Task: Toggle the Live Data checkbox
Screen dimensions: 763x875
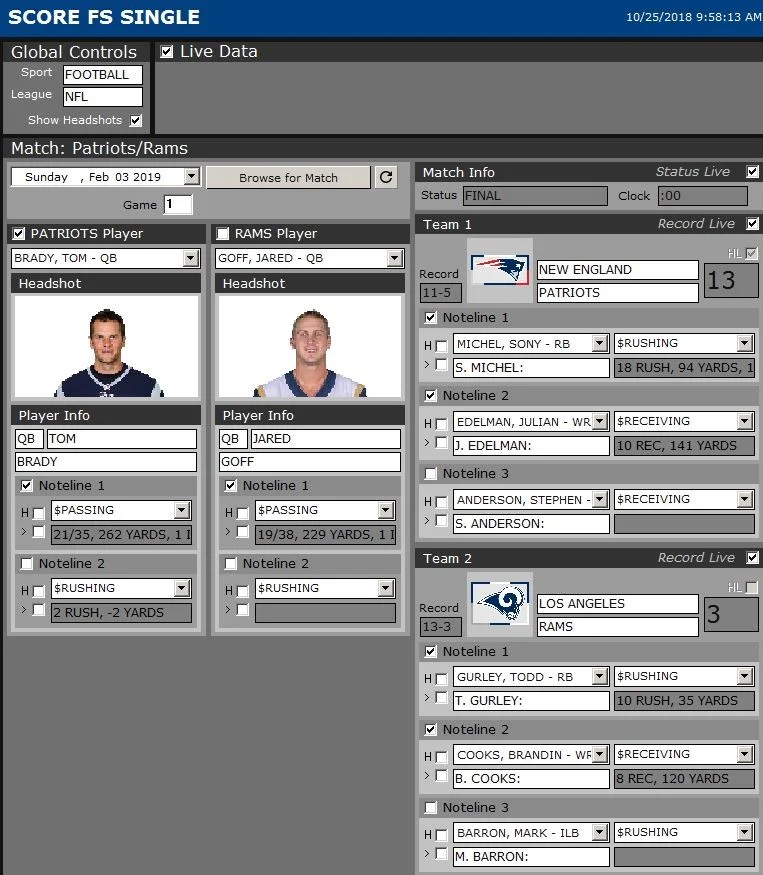Action: pyautogui.click(x=166, y=52)
